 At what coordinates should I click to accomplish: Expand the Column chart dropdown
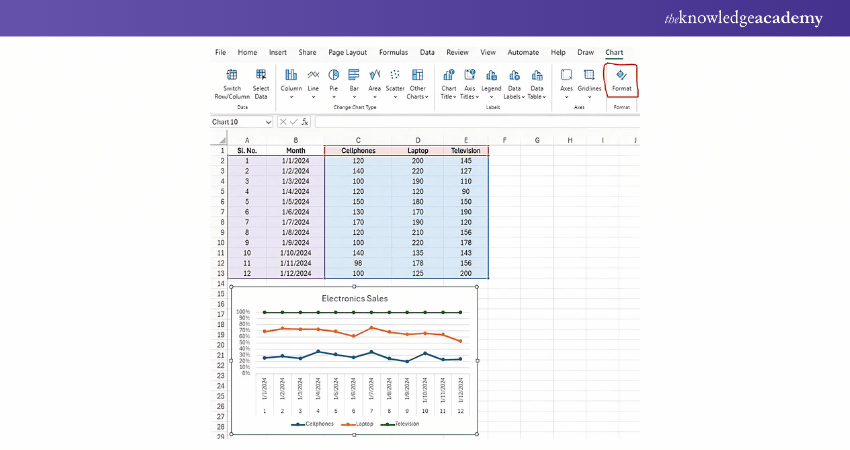pos(291,97)
